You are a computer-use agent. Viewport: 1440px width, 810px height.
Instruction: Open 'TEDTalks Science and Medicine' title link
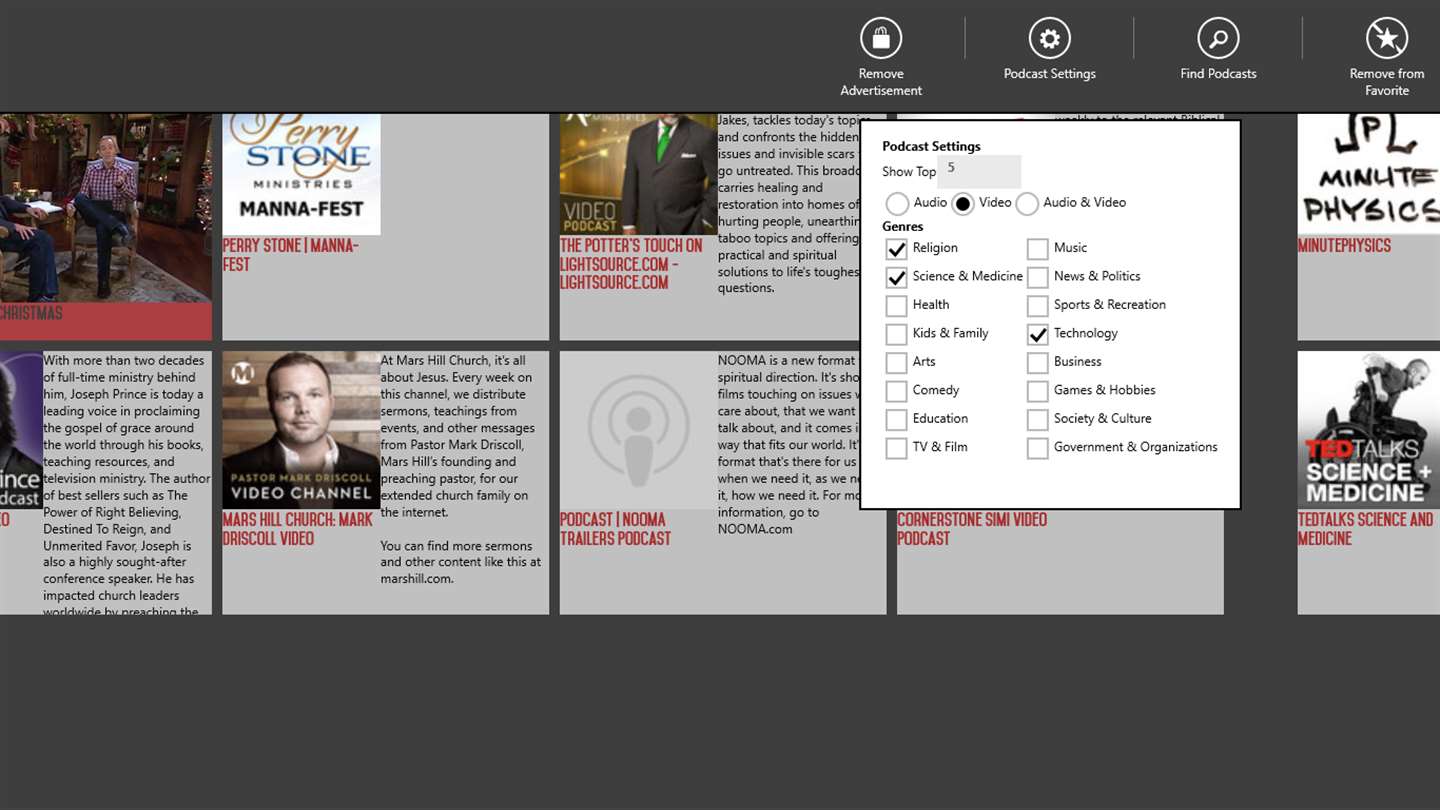tap(1366, 529)
